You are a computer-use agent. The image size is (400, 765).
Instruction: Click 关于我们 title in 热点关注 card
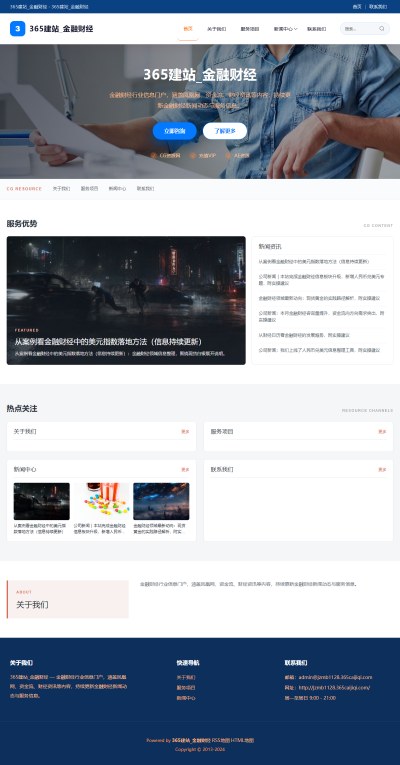coord(25,432)
